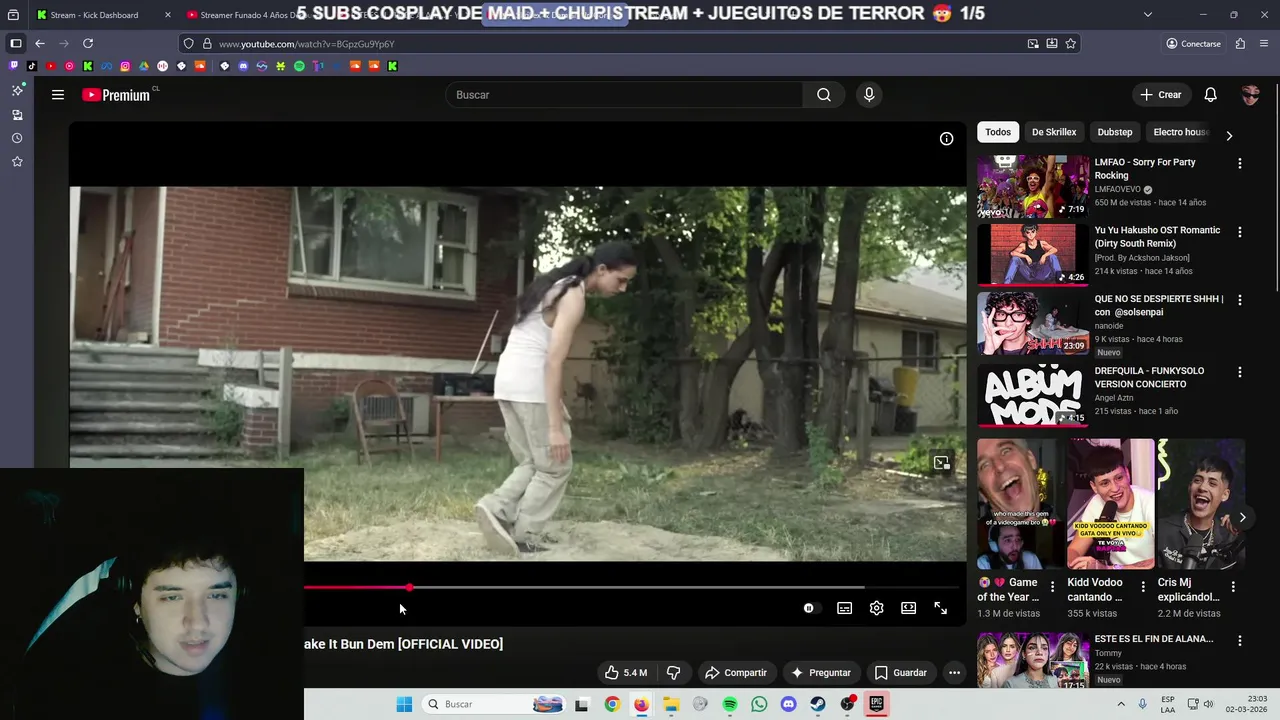This screenshot has width=1280, height=720.
Task: Open browser extensions puzzle icon
Action: [1240, 44]
